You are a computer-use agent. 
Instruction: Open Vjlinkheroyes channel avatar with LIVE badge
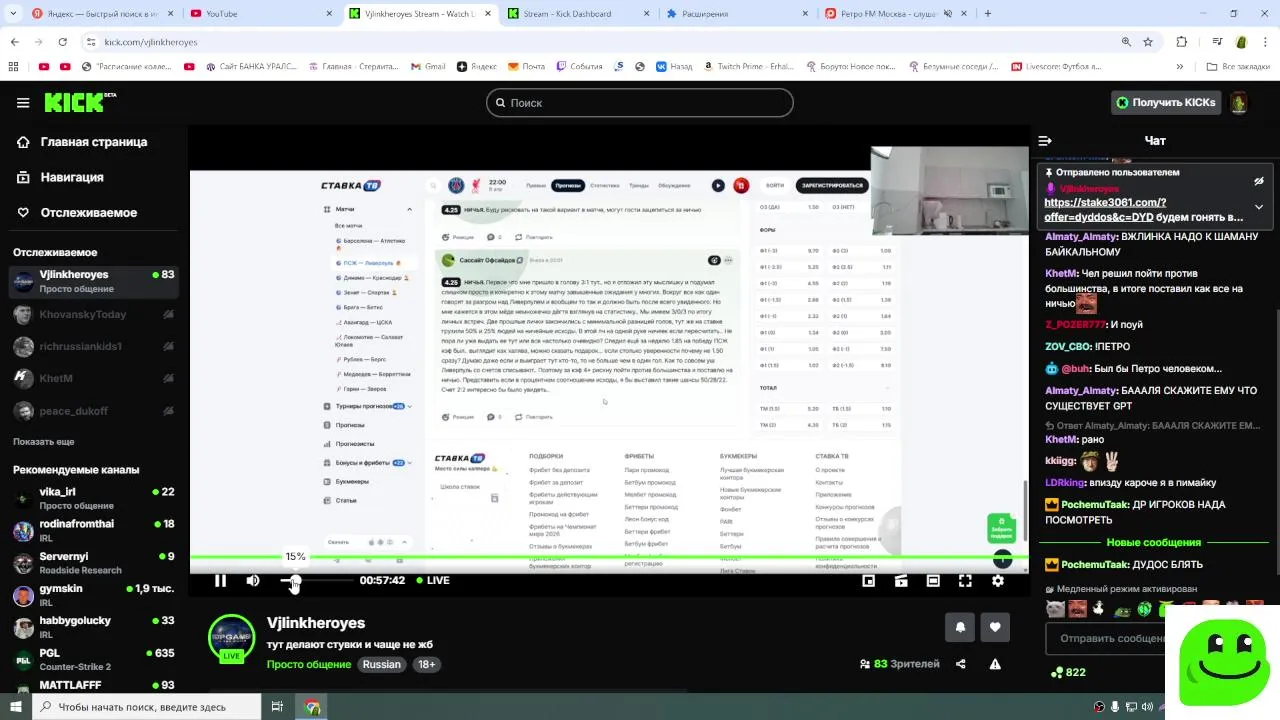pyautogui.click(x=231, y=638)
